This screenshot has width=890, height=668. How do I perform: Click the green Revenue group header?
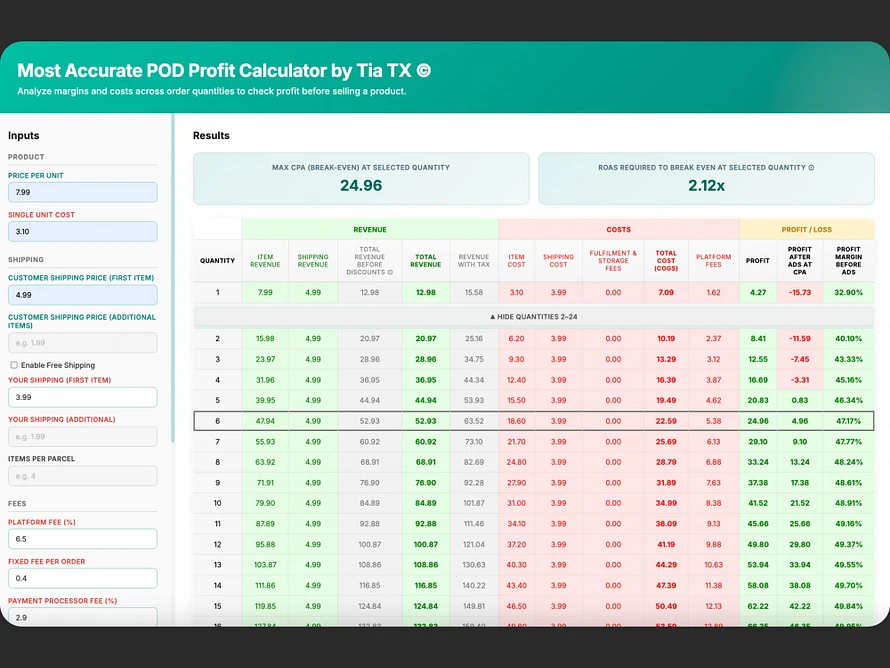click(x=370, y=229)
